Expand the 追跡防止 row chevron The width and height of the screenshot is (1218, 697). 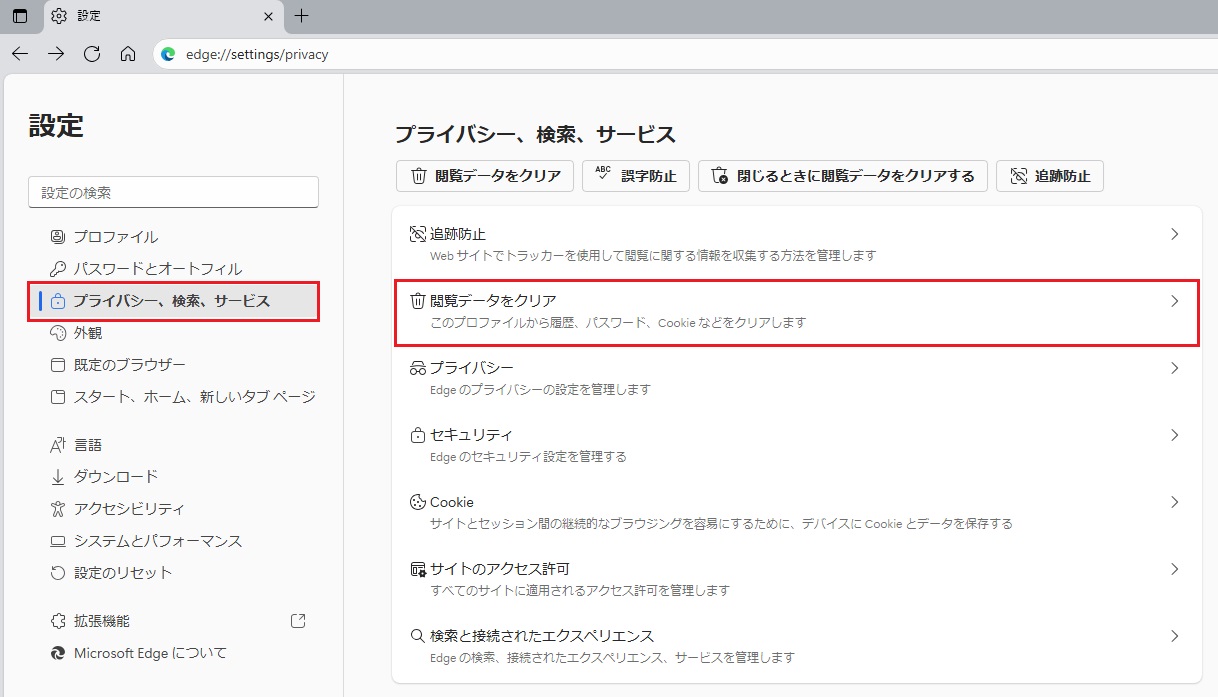pos(1175,234)
